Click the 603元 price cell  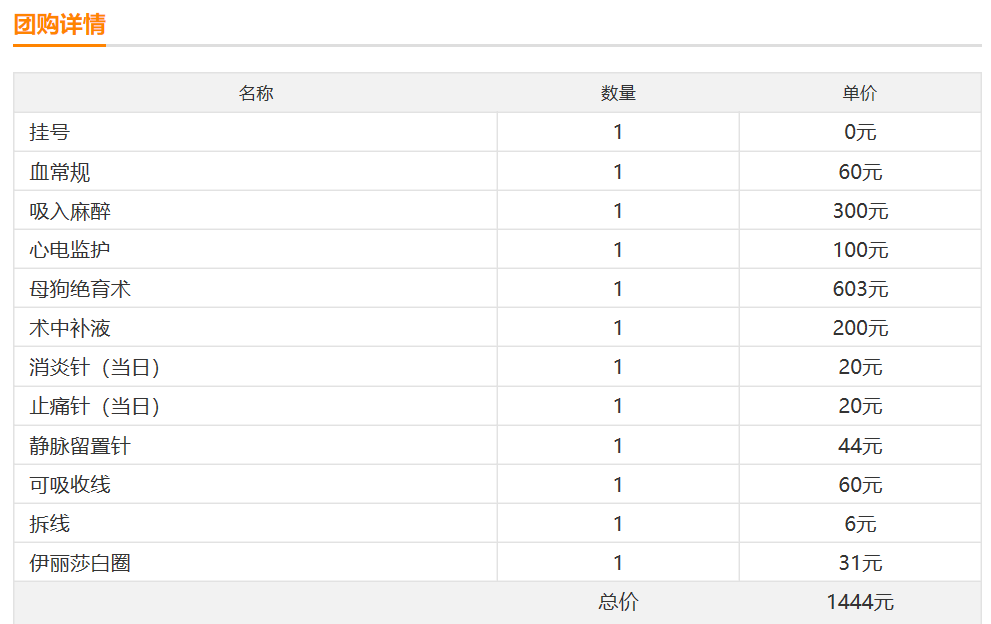860,289
